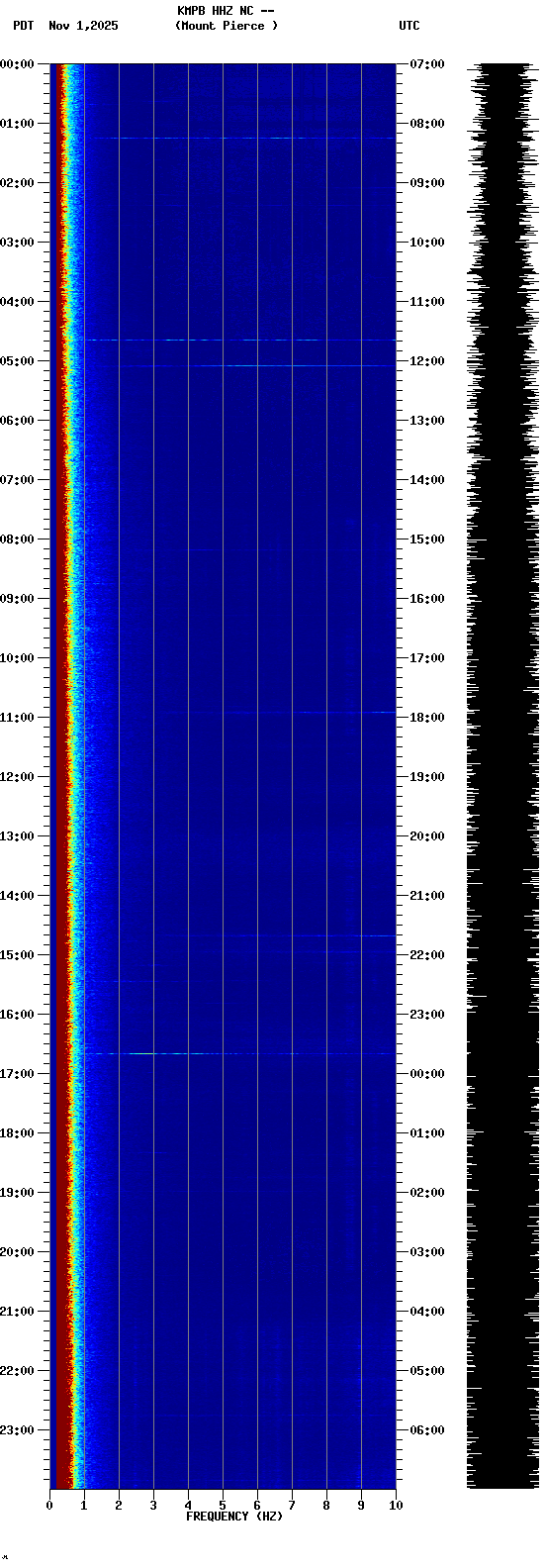
Task: Click the PDT '11:00' time label
Action: tap(17, 718)
